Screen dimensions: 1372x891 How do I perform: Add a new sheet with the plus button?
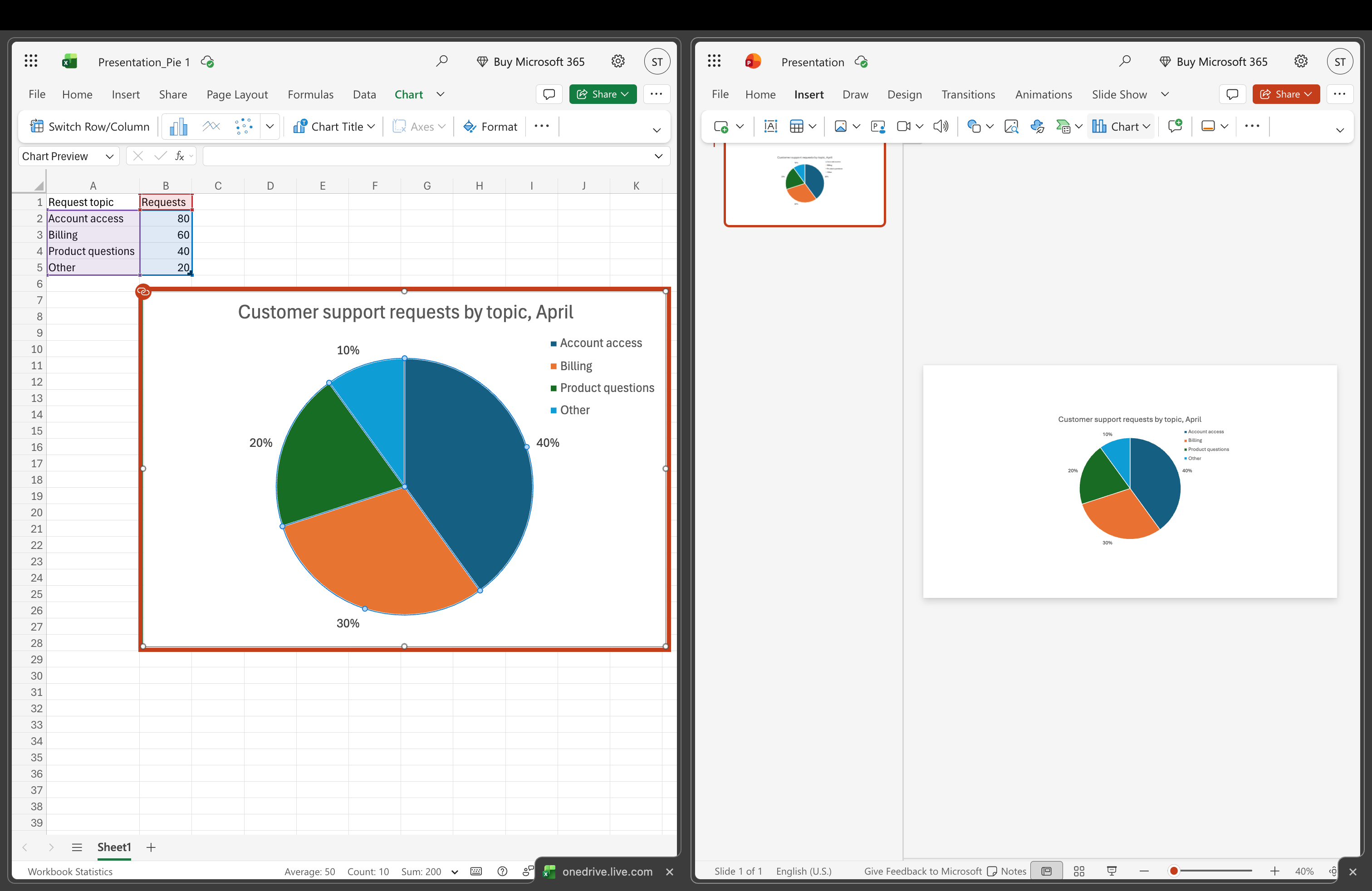[x=151, y=847]
